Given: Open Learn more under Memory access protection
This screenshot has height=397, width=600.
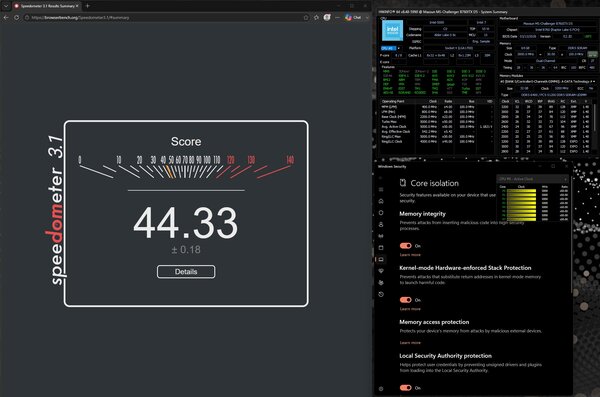Looking at the screenshot, I should [410, 342].
